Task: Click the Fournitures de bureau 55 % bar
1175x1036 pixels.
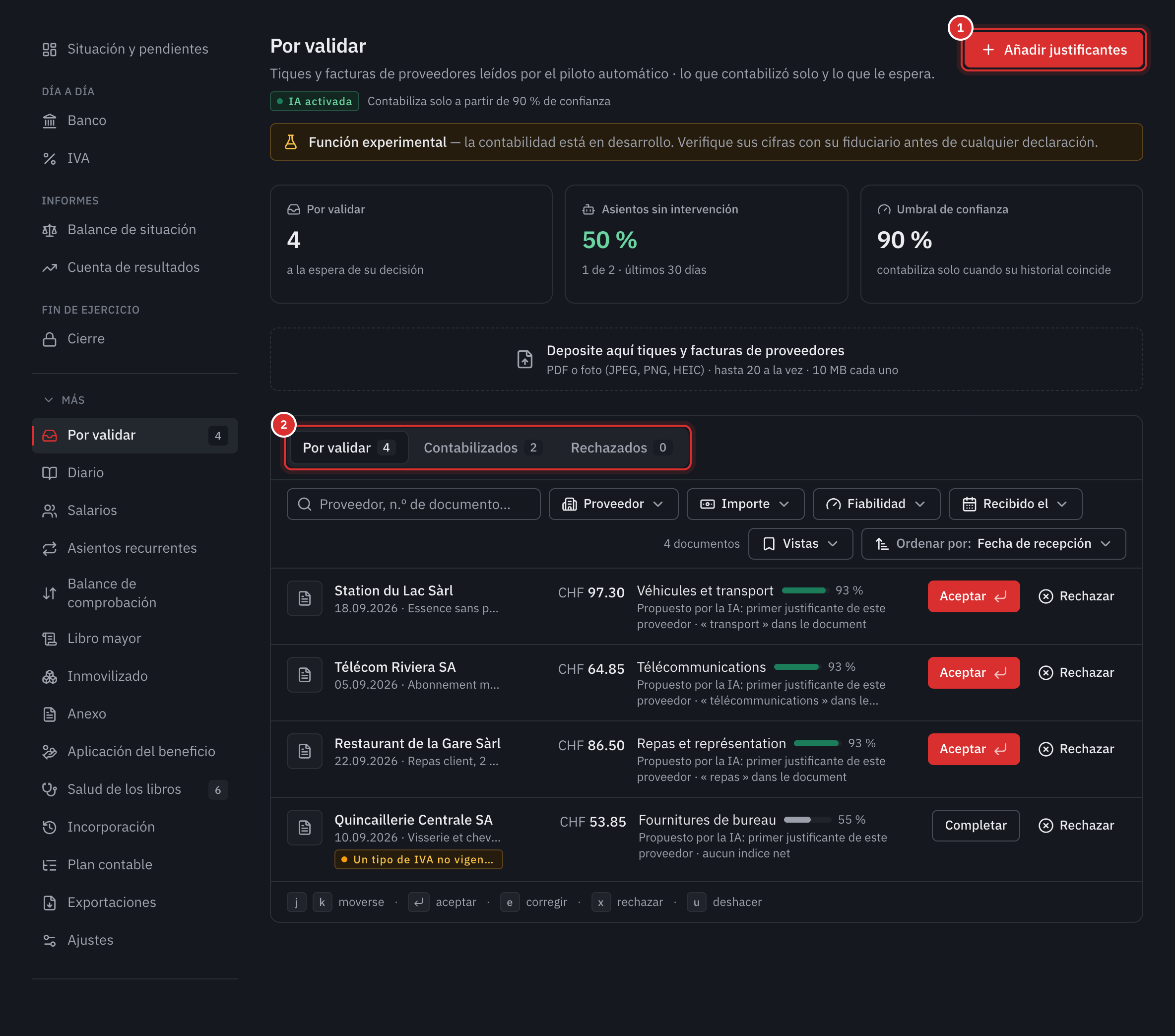Action: pyautogui.click(x=807, y=820)
